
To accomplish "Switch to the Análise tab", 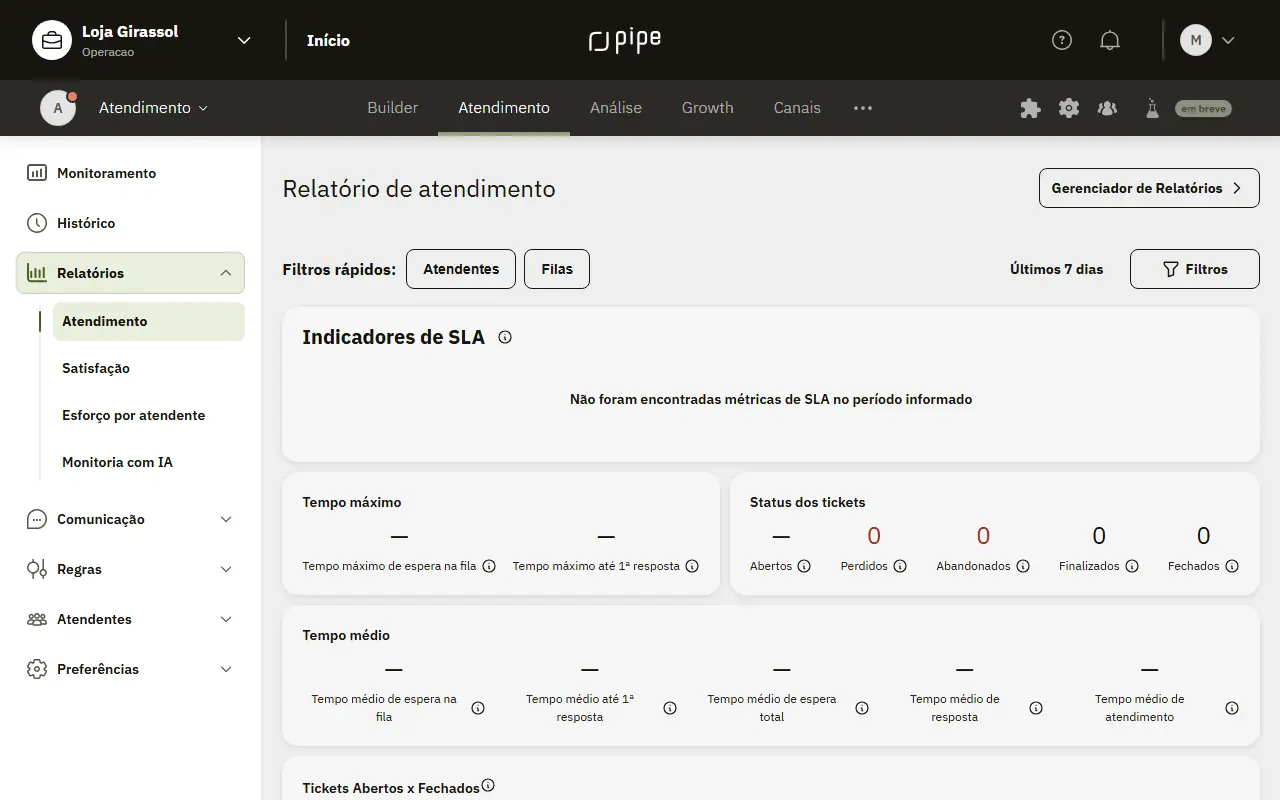I will click(616, 108).
